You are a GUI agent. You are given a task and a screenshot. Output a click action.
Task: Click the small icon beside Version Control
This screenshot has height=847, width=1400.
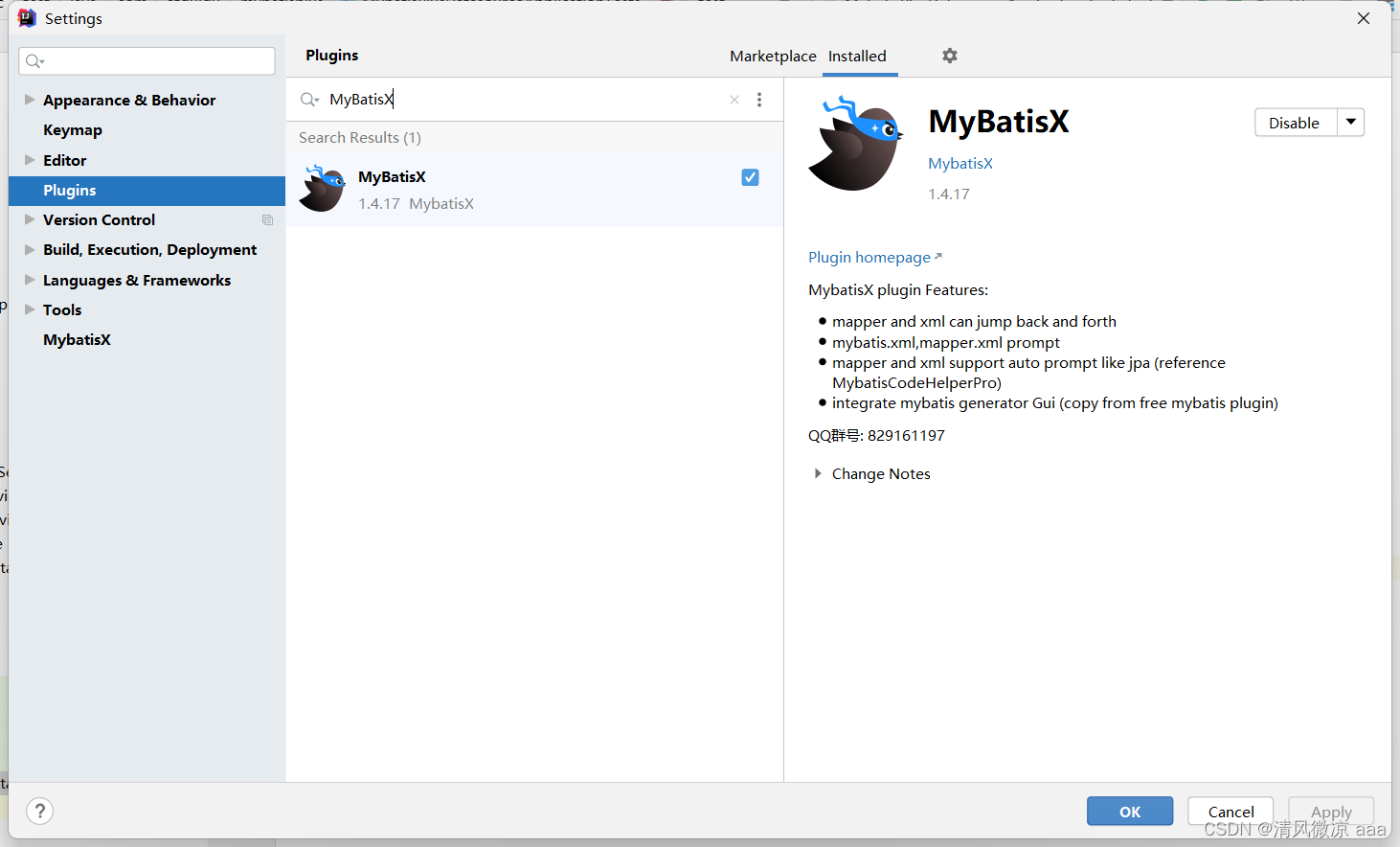pyautogui.click(x=268, y=219)
